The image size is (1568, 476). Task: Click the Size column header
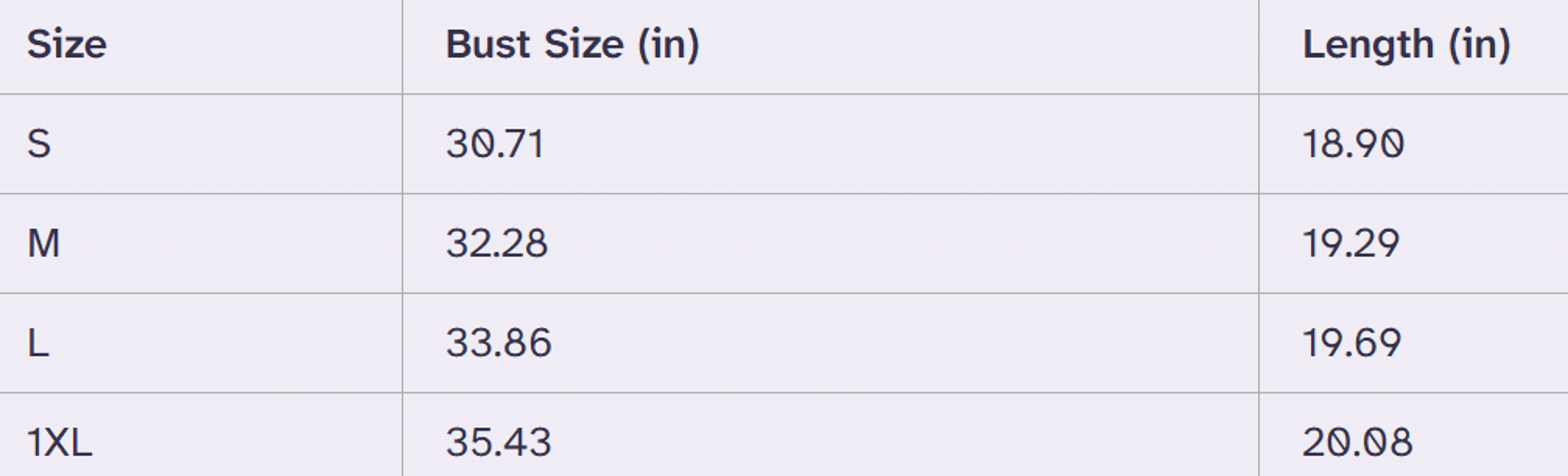coord(67,44)
